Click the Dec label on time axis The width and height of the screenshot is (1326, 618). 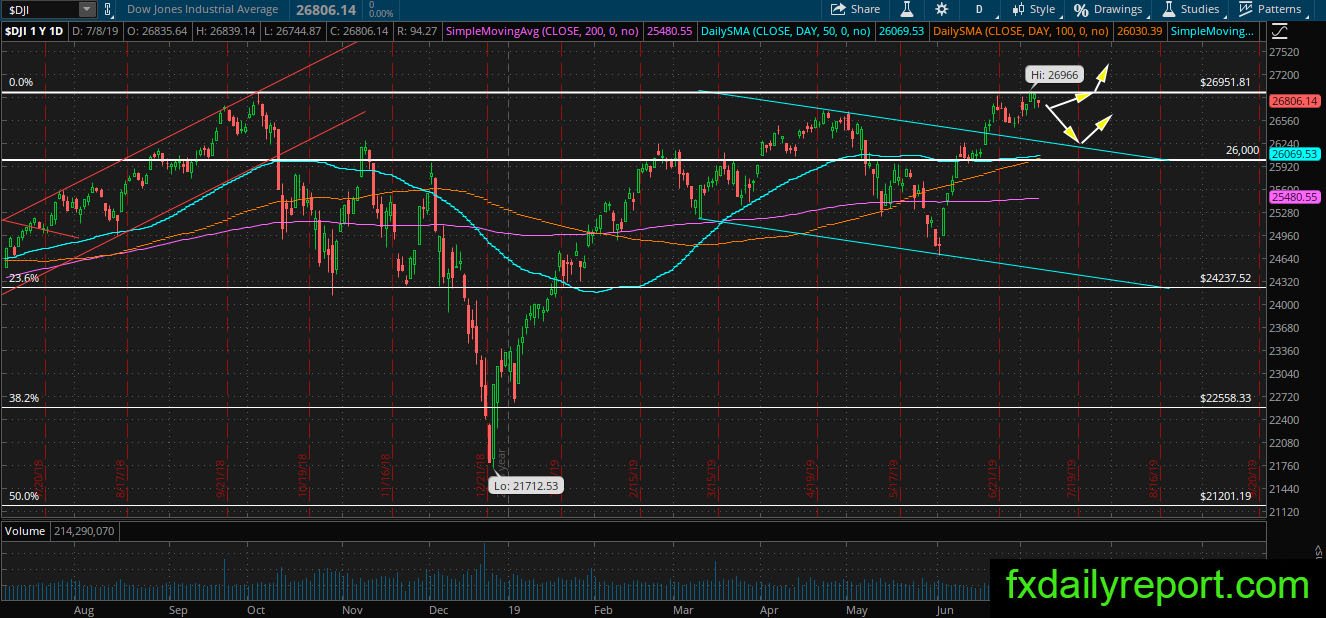438,608
